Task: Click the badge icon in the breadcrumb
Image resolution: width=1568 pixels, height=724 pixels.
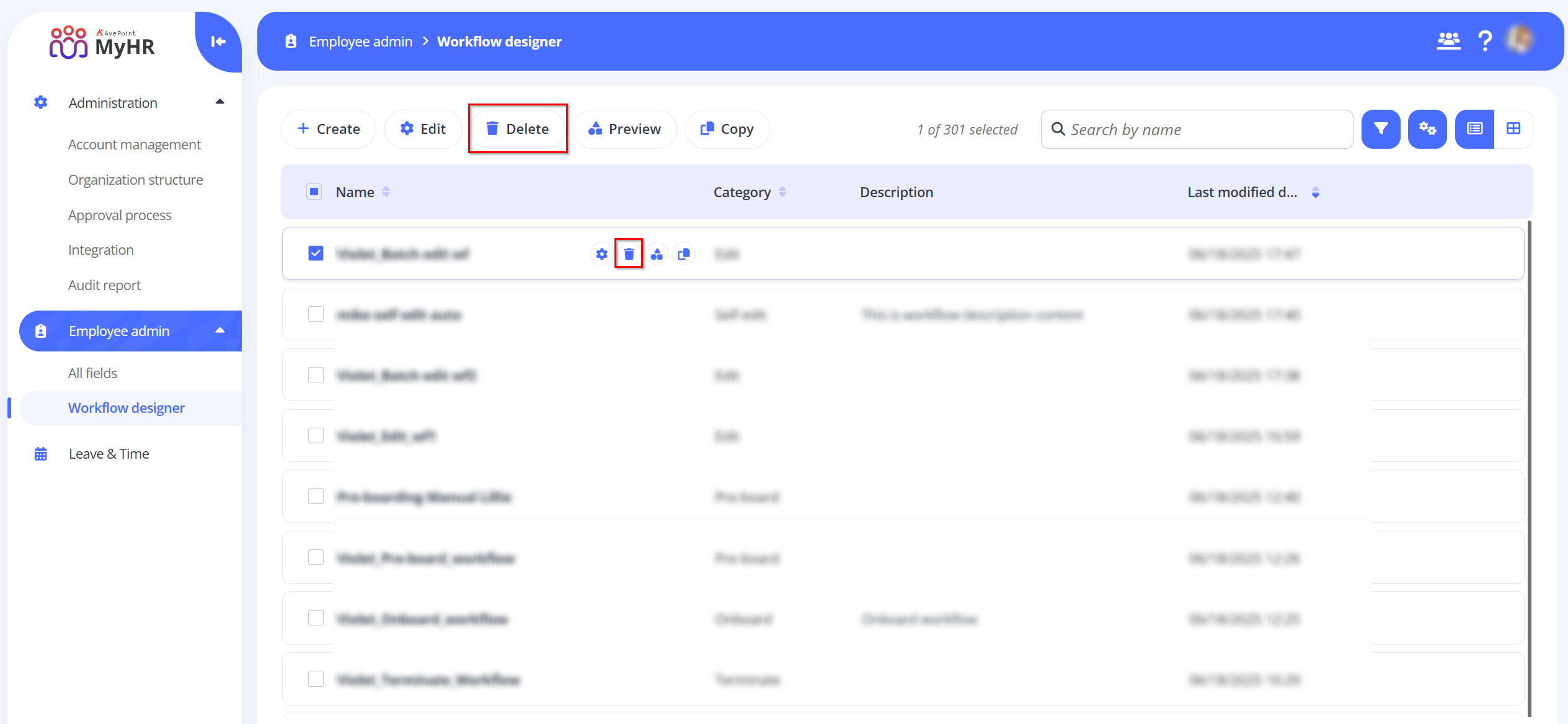Action: [x=291, y=42]
